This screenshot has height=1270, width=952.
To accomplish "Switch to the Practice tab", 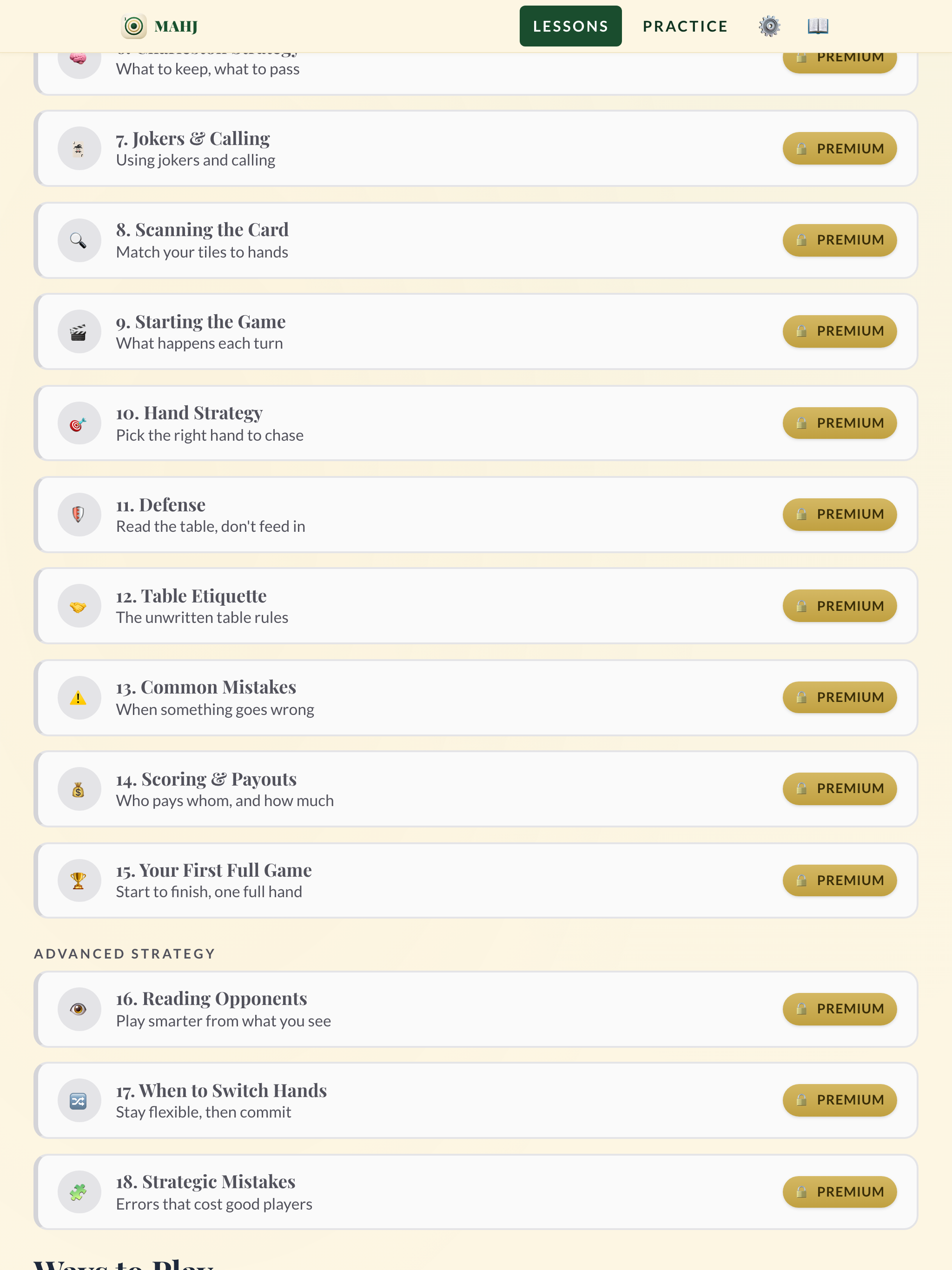I will [685, 26].
